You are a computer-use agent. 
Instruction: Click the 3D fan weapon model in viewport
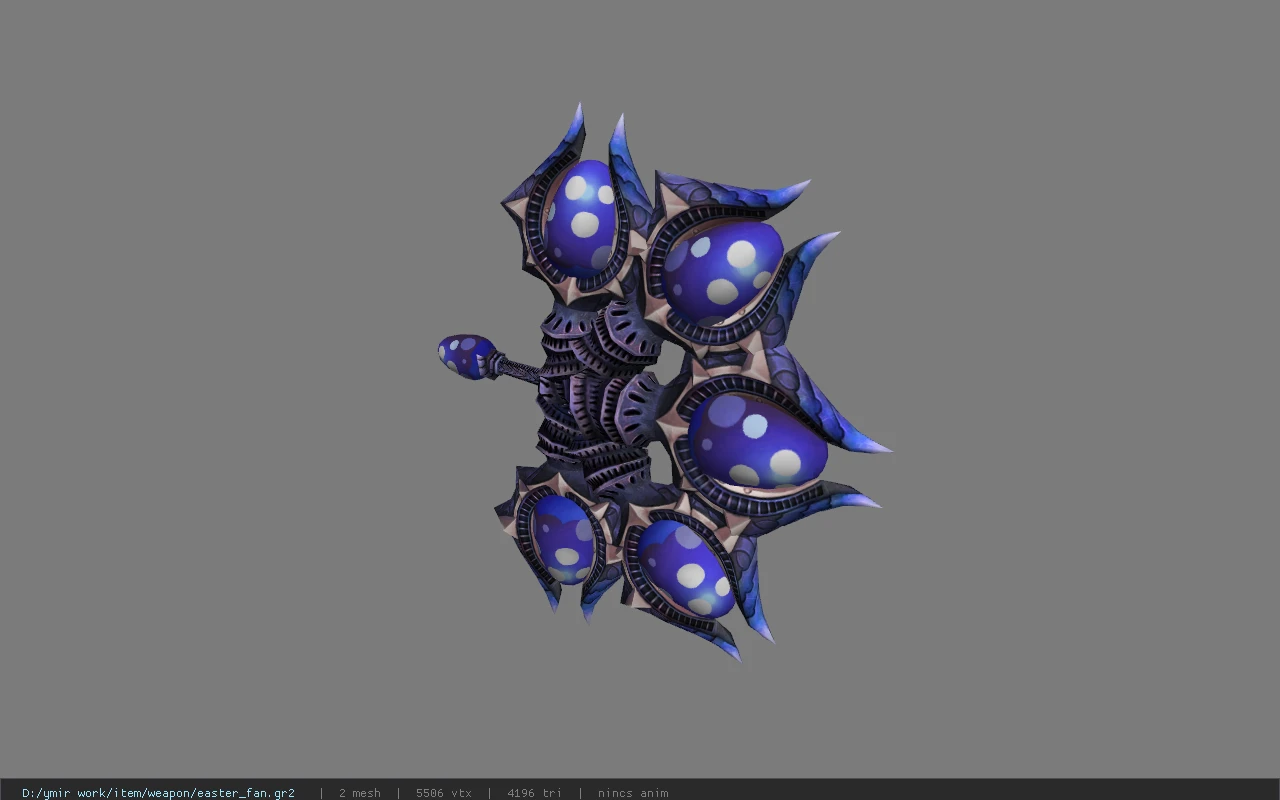(664, 381)
